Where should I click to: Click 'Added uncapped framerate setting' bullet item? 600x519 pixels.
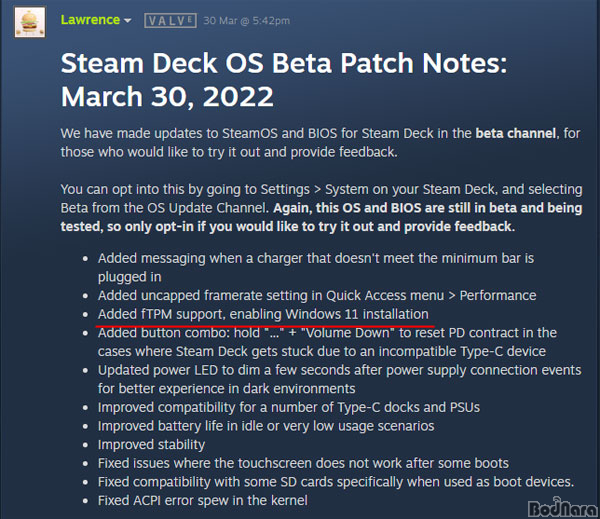tap(317, 295)
